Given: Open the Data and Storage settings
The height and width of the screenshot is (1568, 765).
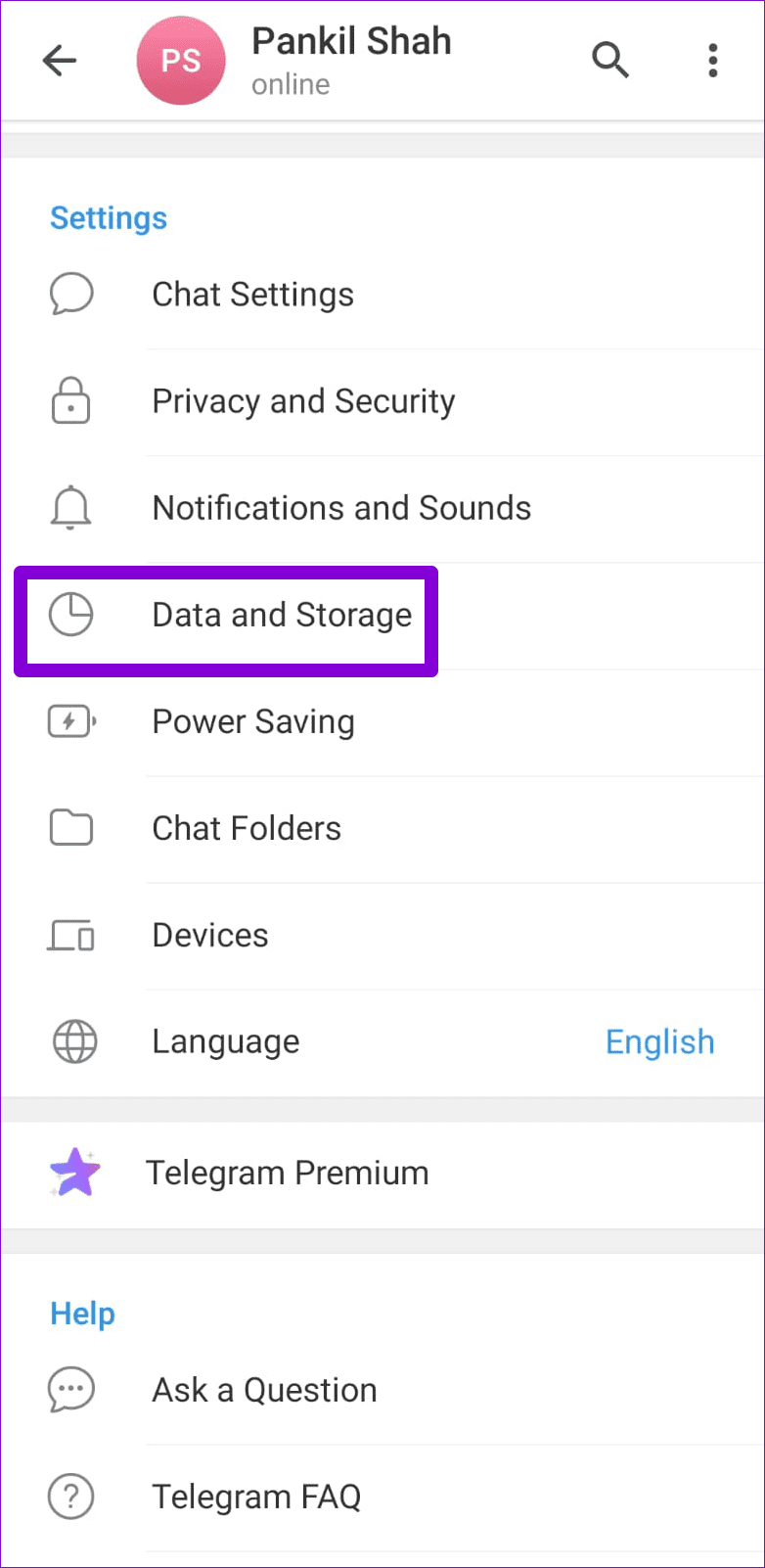Looking at the screenshot, I should pyautogui.click(x=282, y=615).
